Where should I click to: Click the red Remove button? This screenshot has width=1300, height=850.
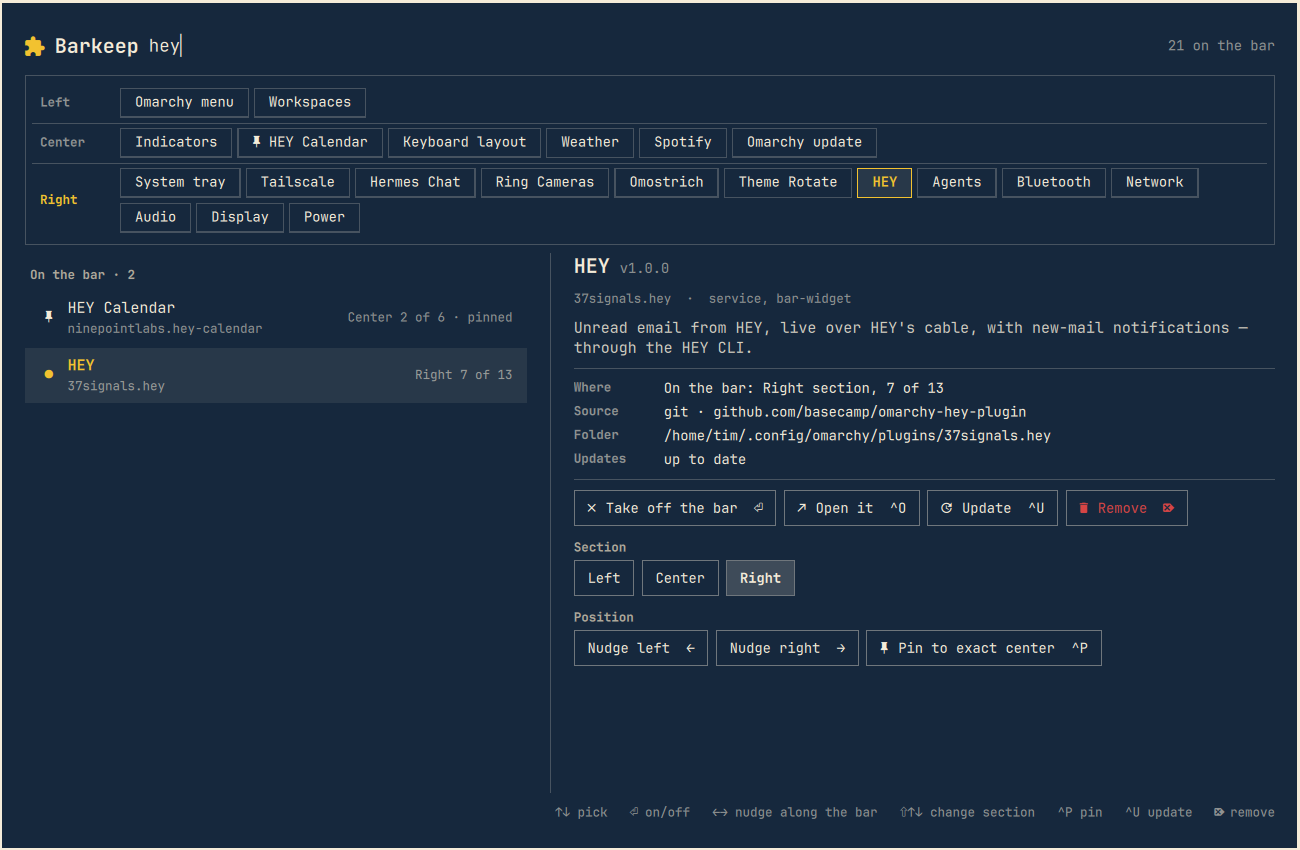pyautogui.click(x=1127, y=508)
